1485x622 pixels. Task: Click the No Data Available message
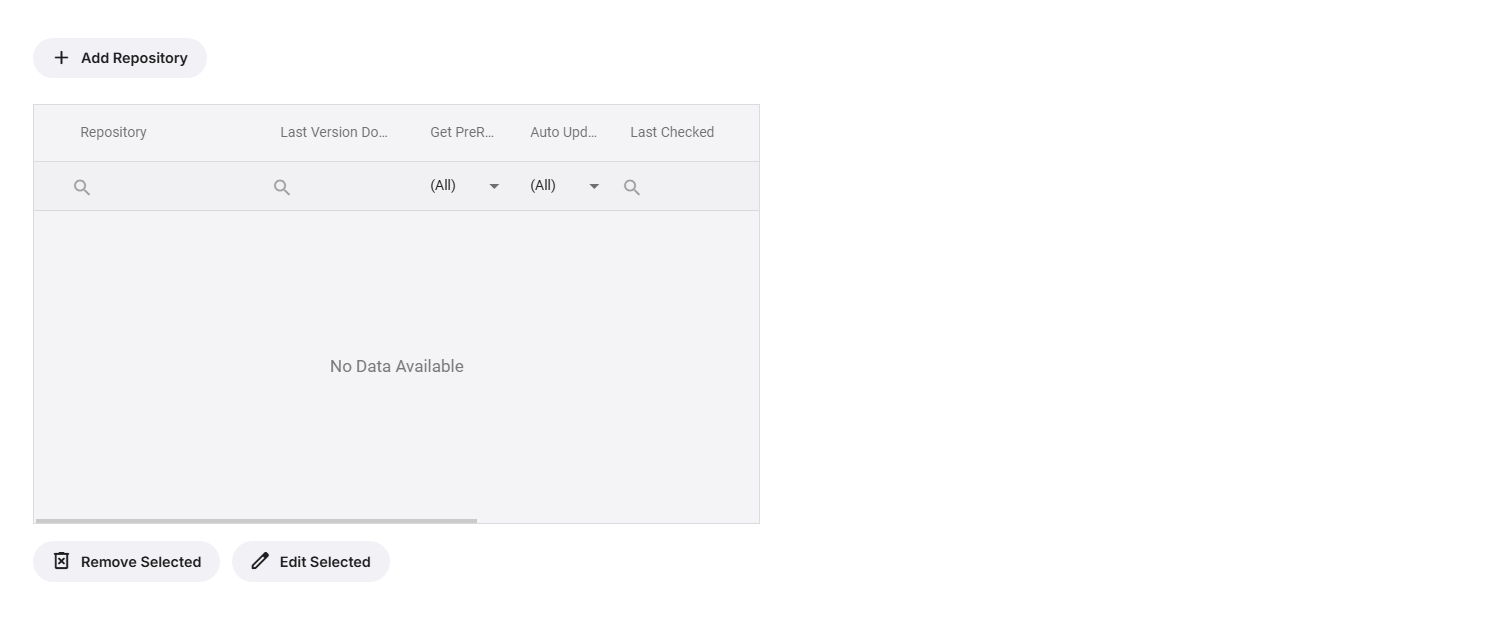pyautogui.click(x=397, y=366)
